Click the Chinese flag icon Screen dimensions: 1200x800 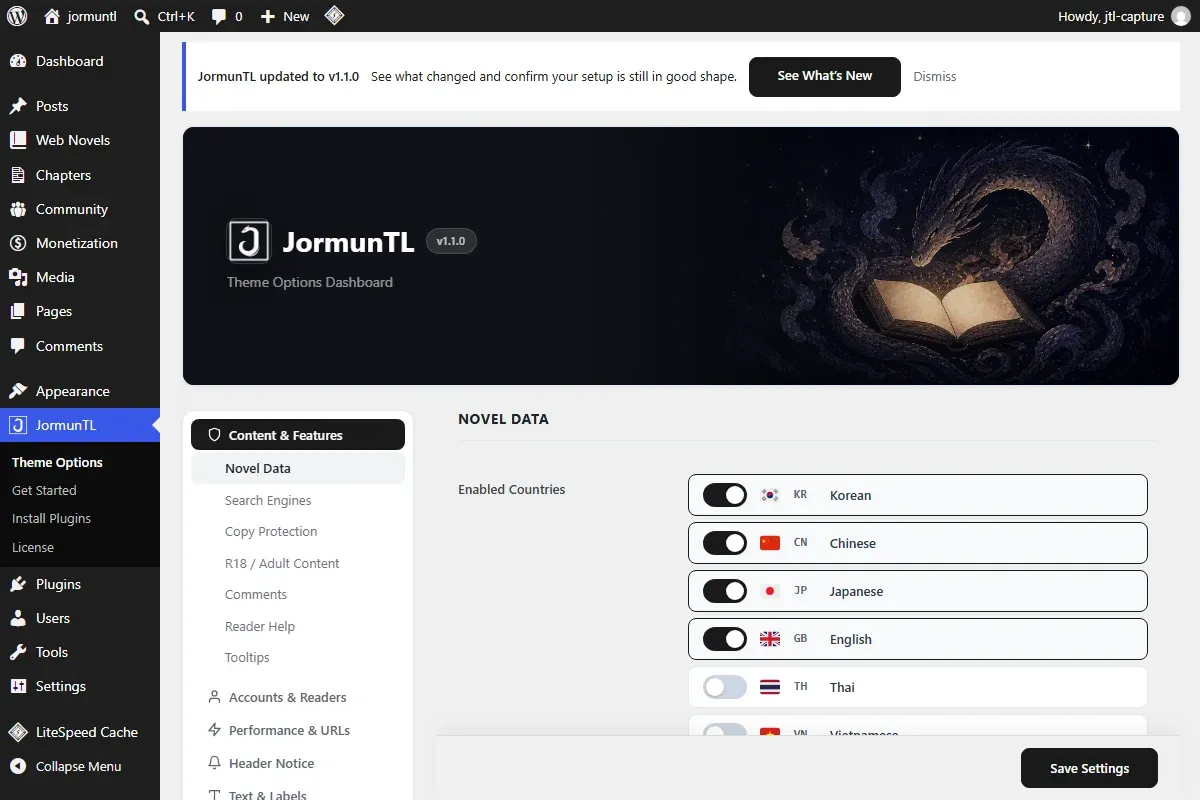[770, 543]
